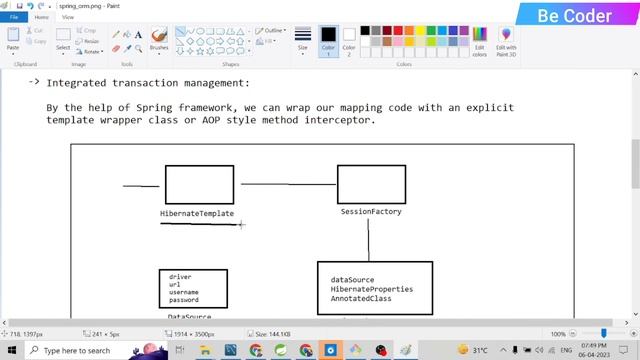The width and height of the screenshot is (640, 360).
Task: Select the Eraser tool
Action: tap(116, 49)
